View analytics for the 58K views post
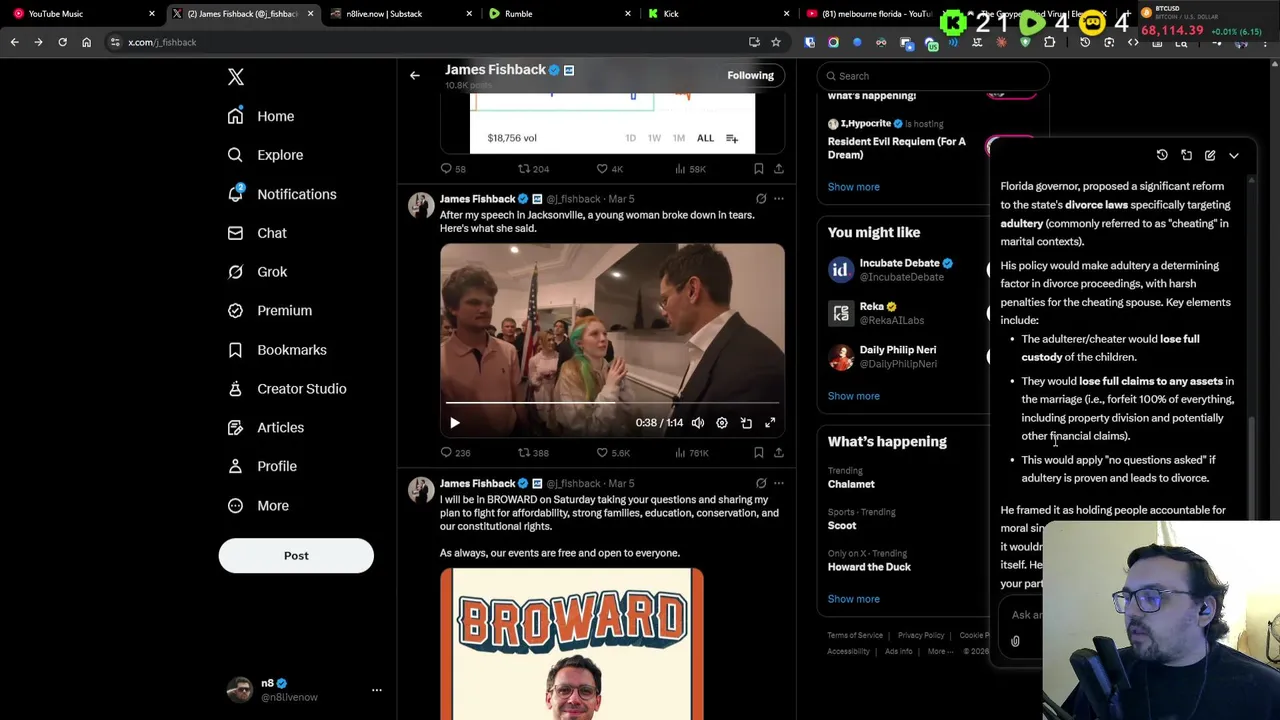Image resolution: width=1280 pixels, height=720 pixels. click(x=690, y=169)
